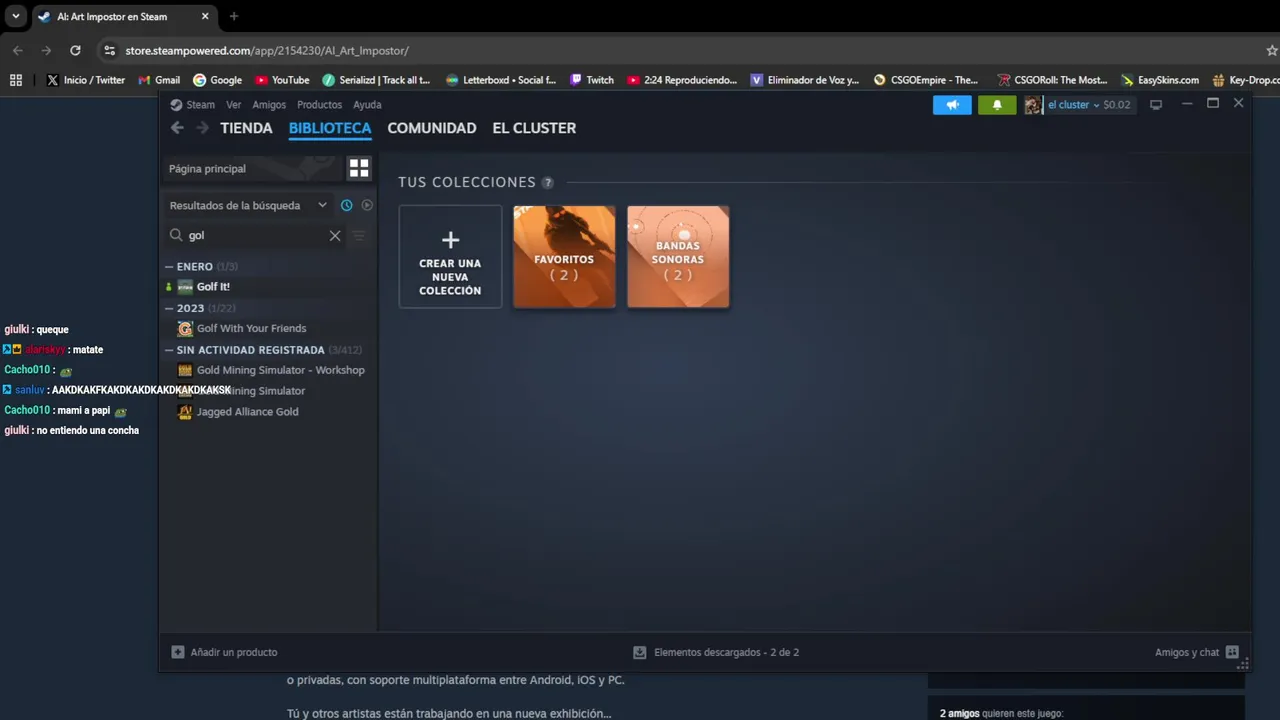Reload the Chrome page
The height and width of the screenshot is (720, 1280).
pos(75,50)
